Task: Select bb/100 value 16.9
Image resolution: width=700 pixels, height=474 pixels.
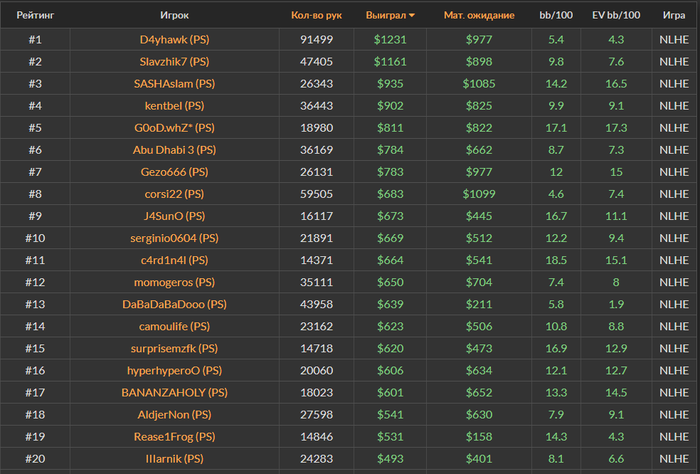Action: [556, 348]
